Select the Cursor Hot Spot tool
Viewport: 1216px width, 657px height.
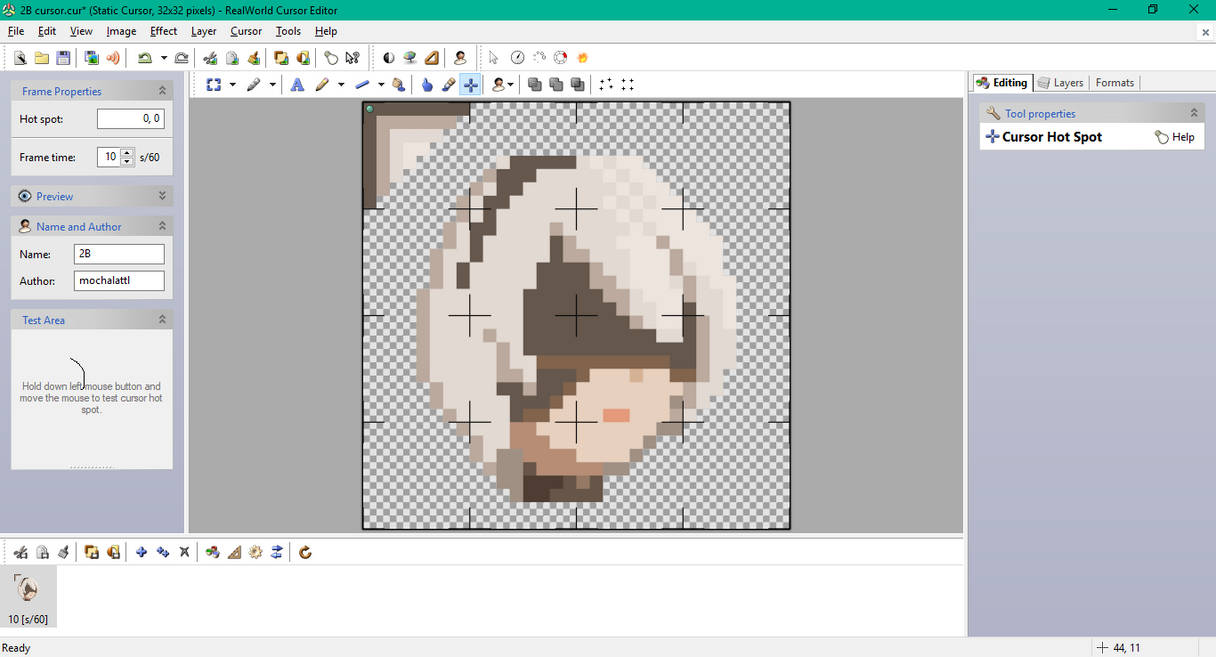click(x=470, y=84)
